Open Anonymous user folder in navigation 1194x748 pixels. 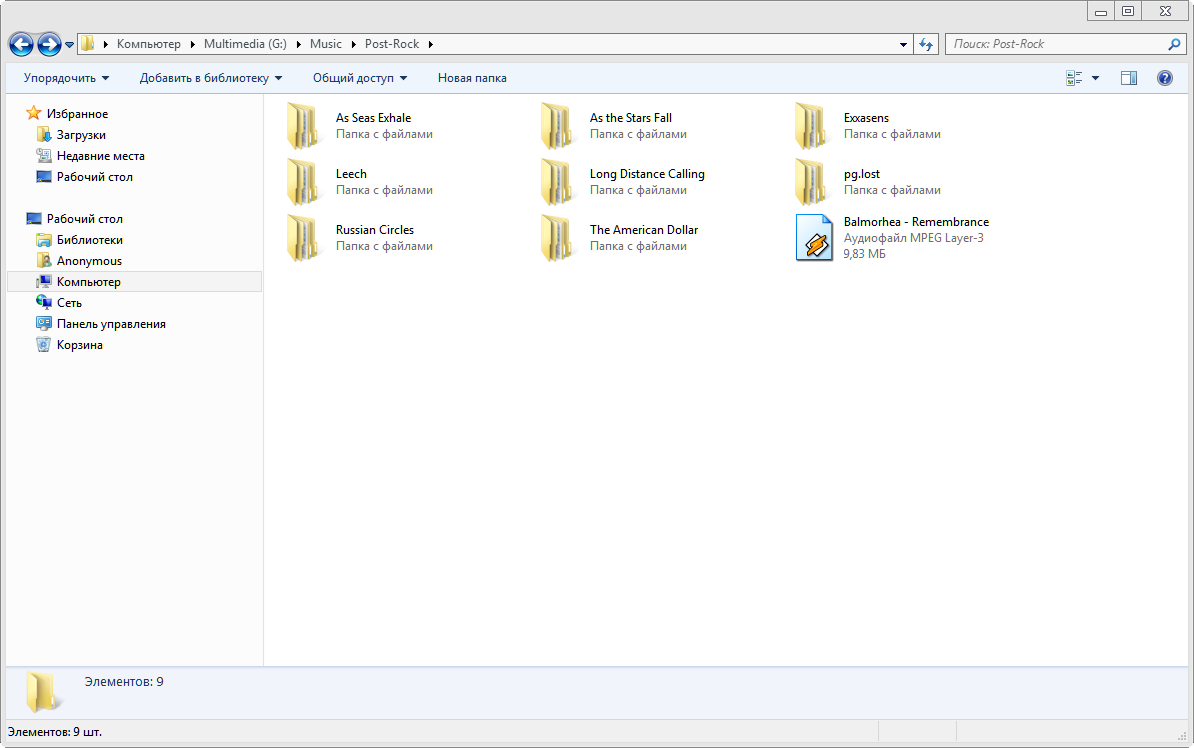[89, 261]
